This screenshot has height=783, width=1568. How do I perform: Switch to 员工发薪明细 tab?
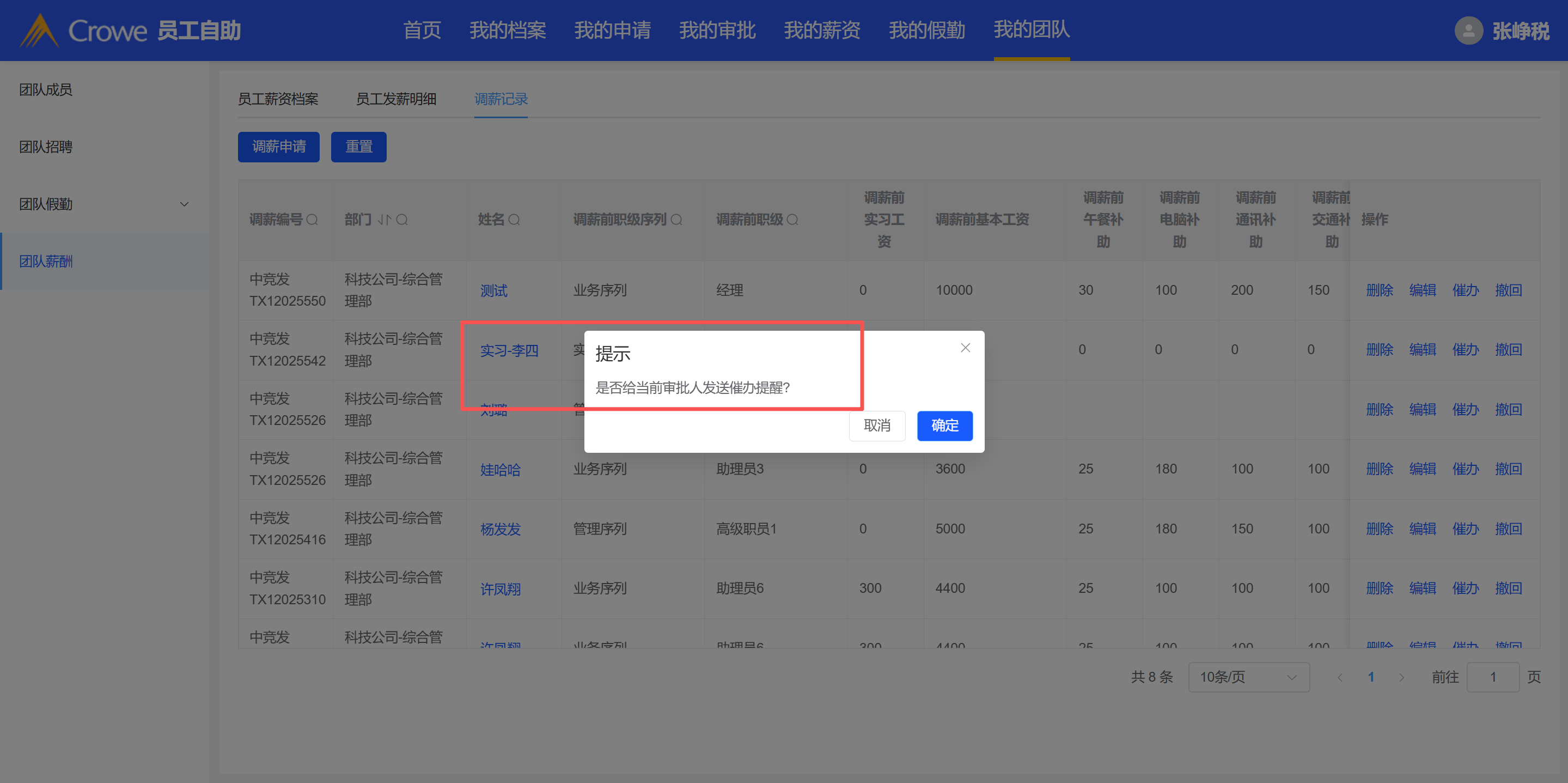[x=395, y=99]
